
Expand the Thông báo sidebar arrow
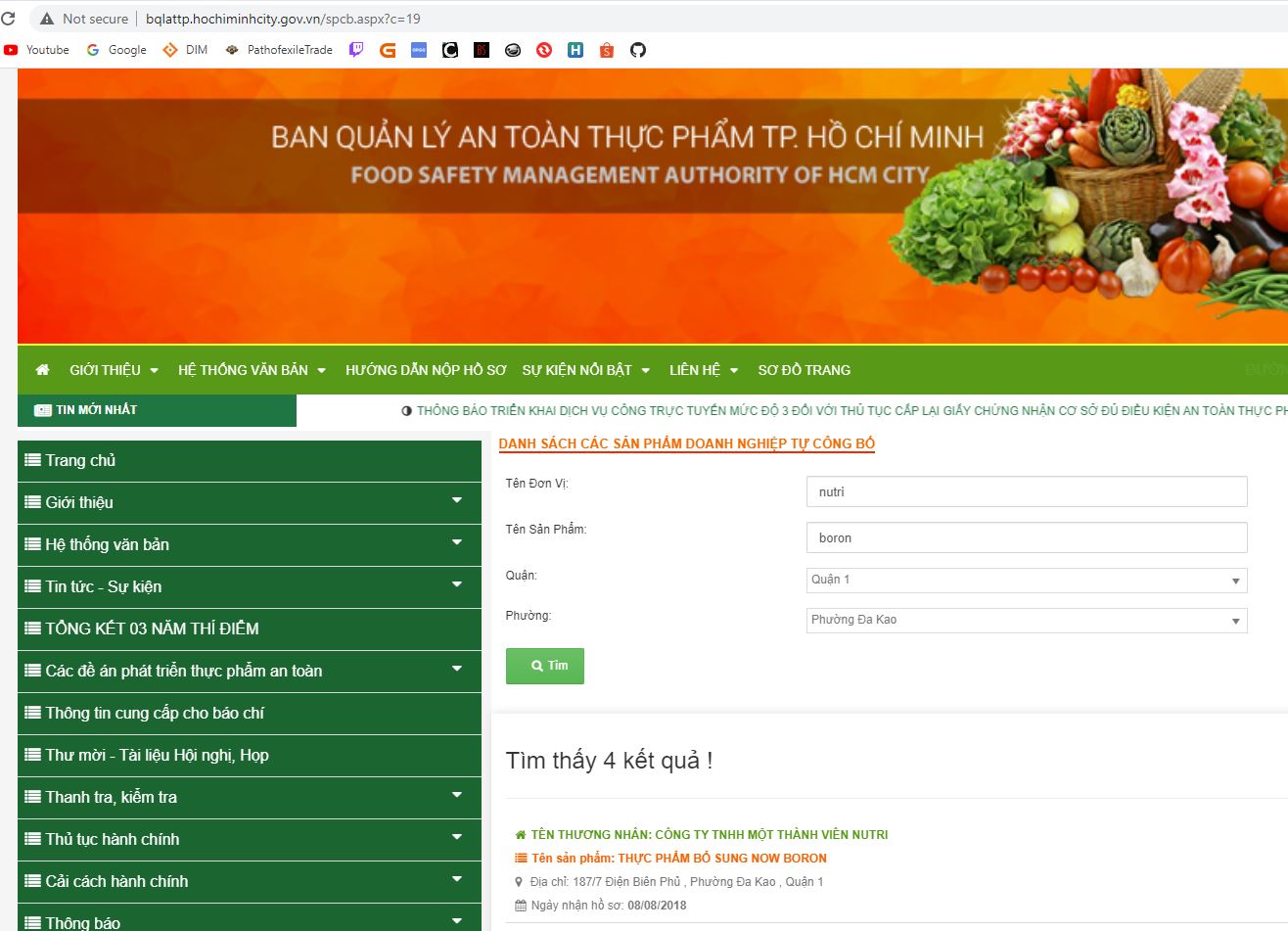coord(456,921)
